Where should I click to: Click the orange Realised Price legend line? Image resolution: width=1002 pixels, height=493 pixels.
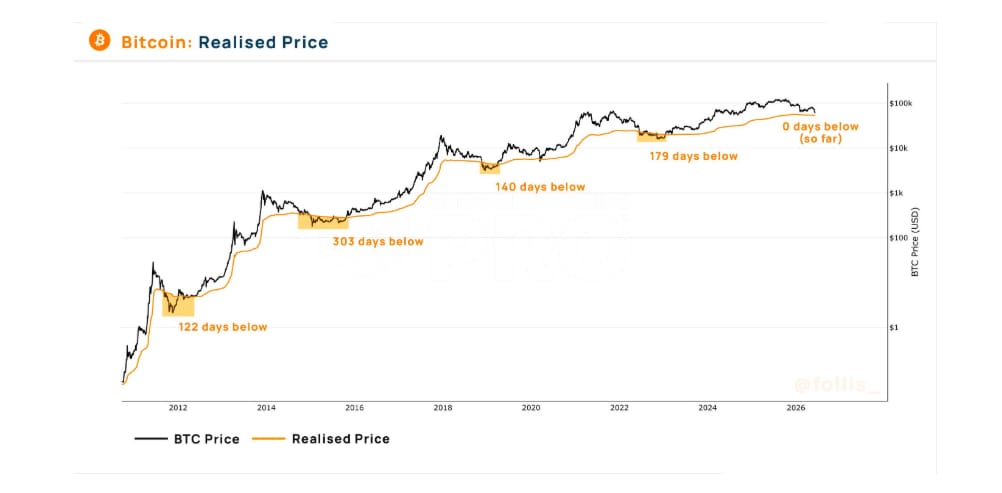pos(269,439)
